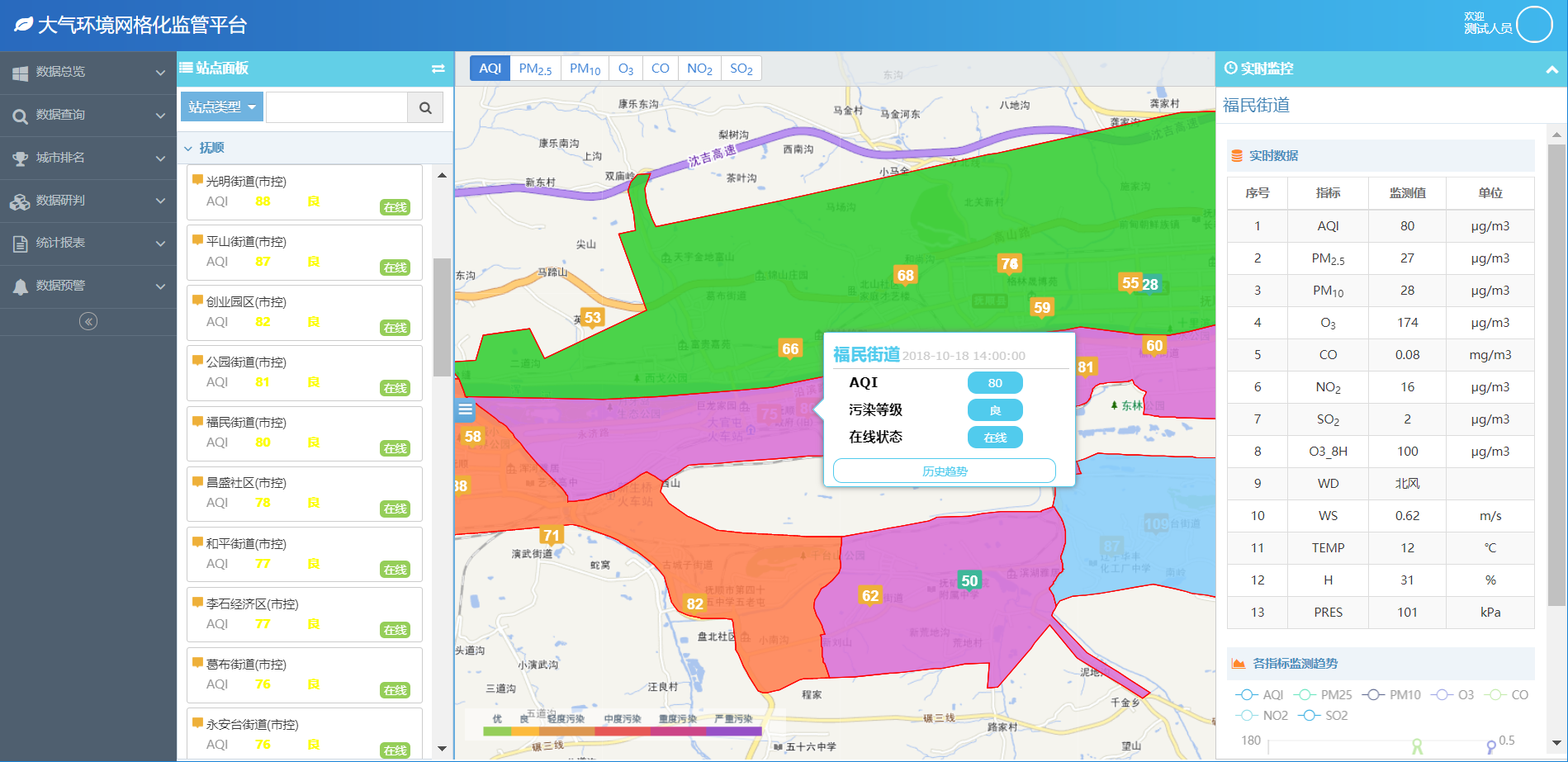Open the map list menu icon
Viewport: 1568px width, 762px height.
pyautogui.click(x=465, y=409)
